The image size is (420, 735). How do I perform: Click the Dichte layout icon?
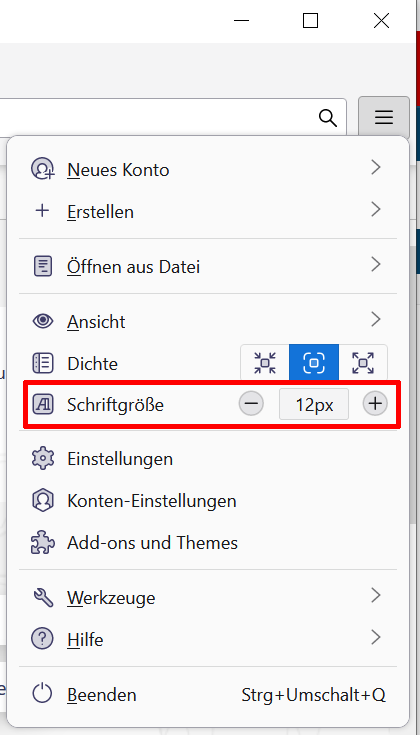pyautogui.click(x=43, y=363)
